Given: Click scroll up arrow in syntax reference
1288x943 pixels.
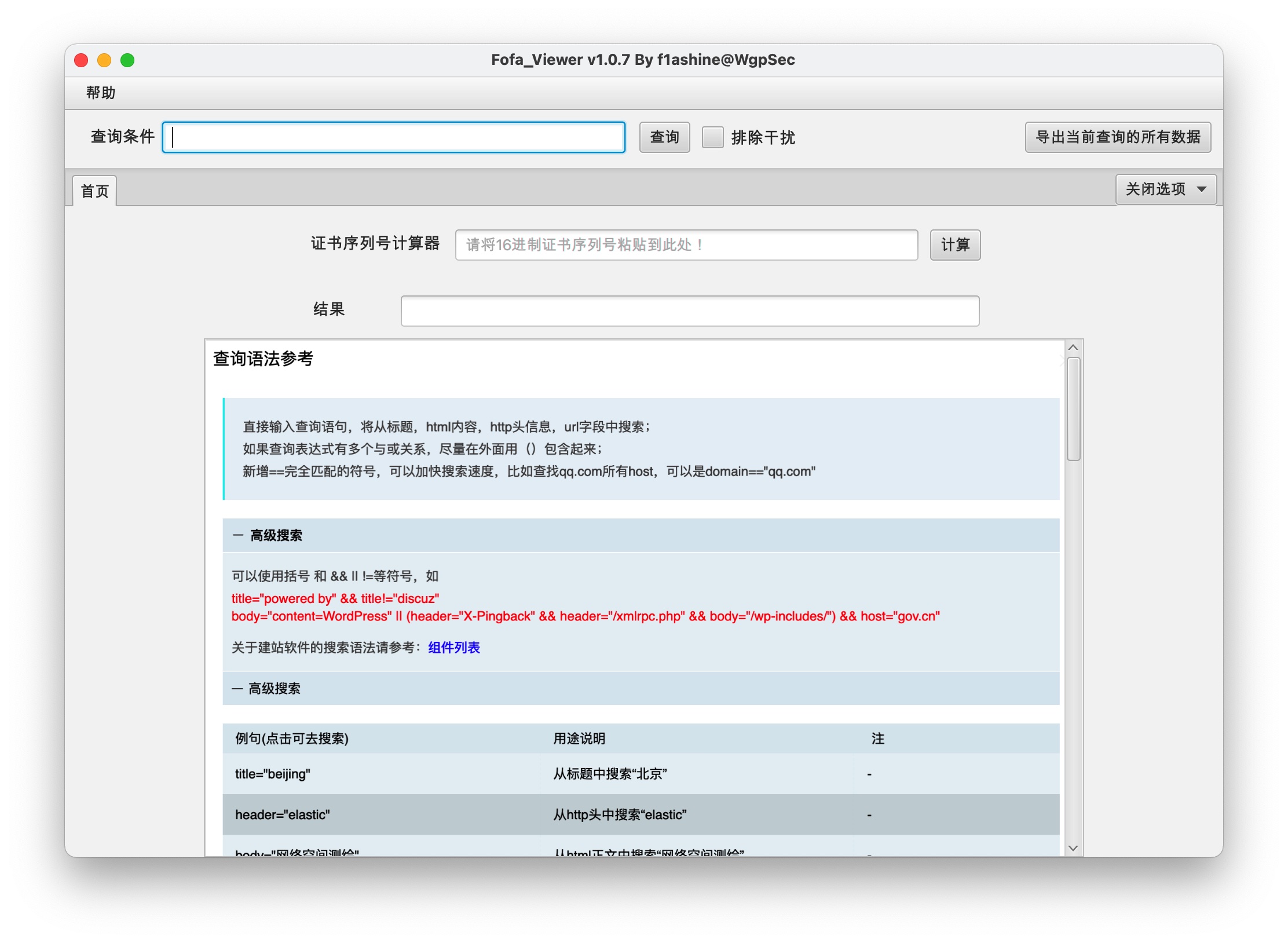Looking at the screenshot, I should [1073, 348].
